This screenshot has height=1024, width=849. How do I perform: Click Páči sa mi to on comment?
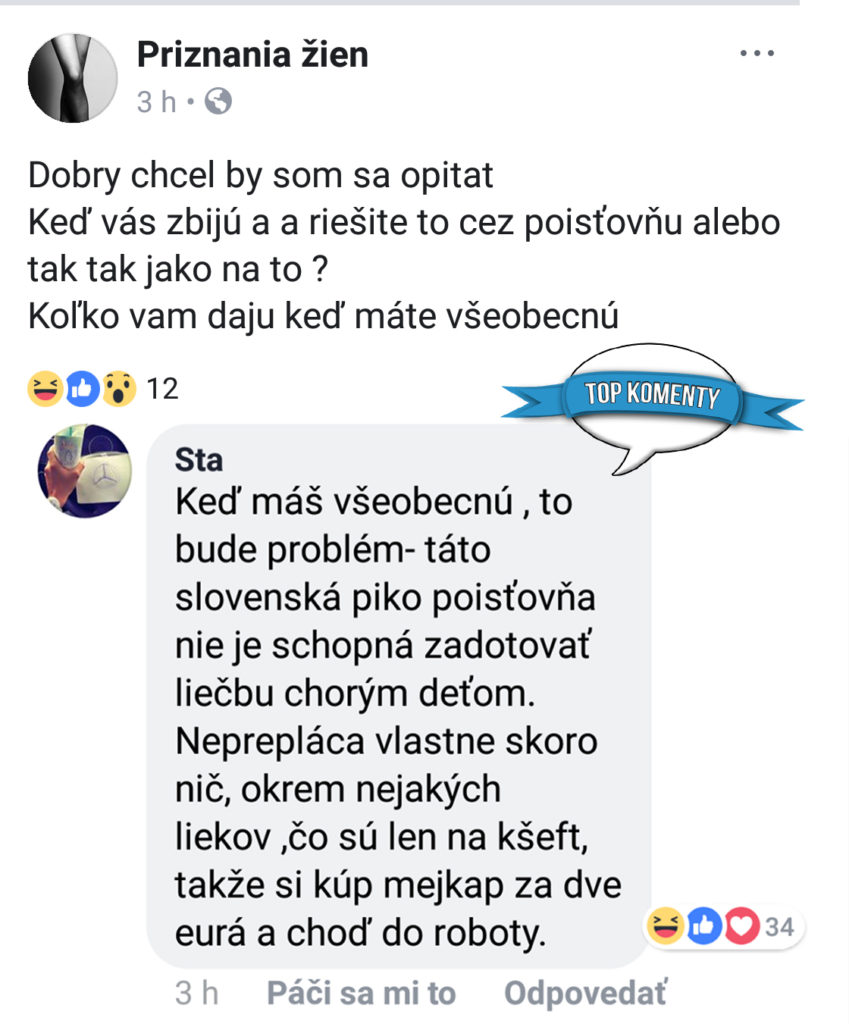point(361,993)
